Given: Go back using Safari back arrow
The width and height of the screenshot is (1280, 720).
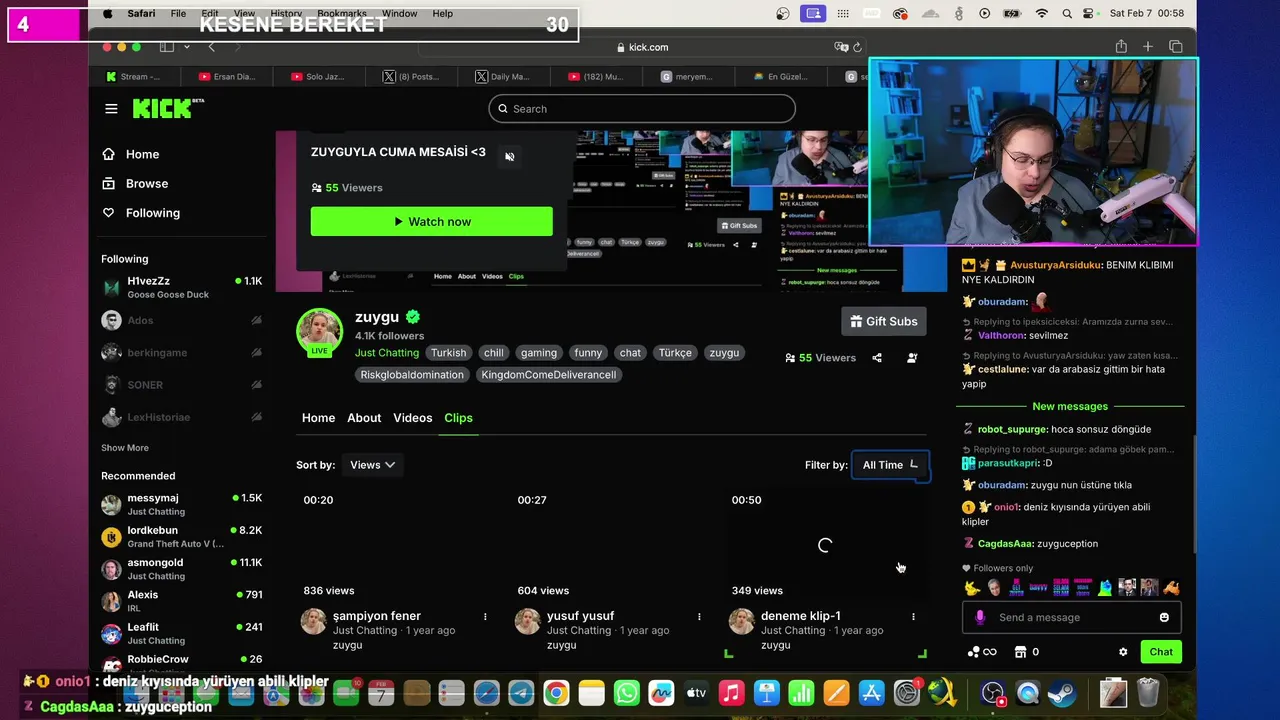Looking at the screenshot, I should point(211,47).
